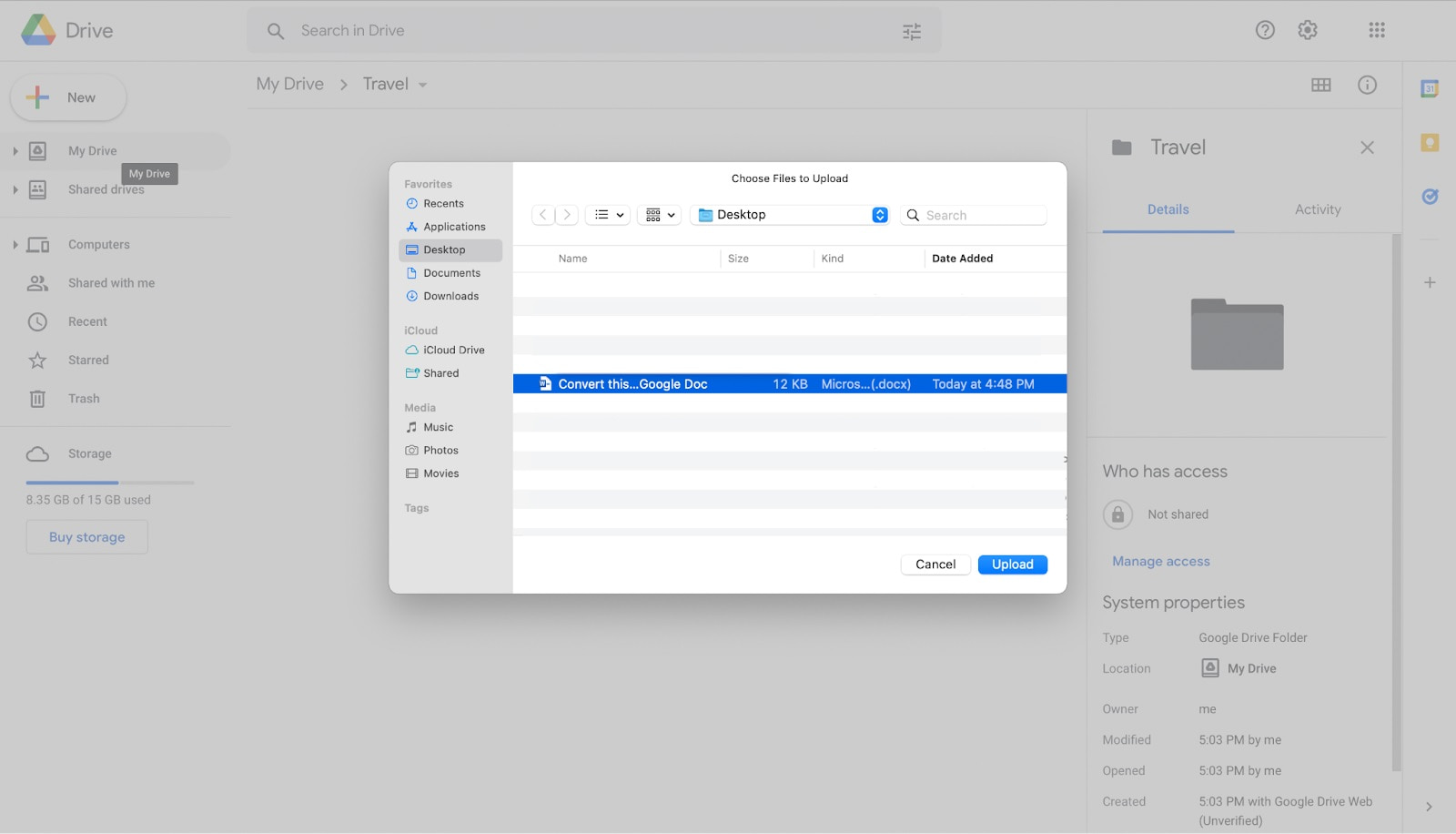The width and height of the screenshot is (1456, 834).
Task: Get add-ons plus icon in side panel
Action: [1430, 282]
